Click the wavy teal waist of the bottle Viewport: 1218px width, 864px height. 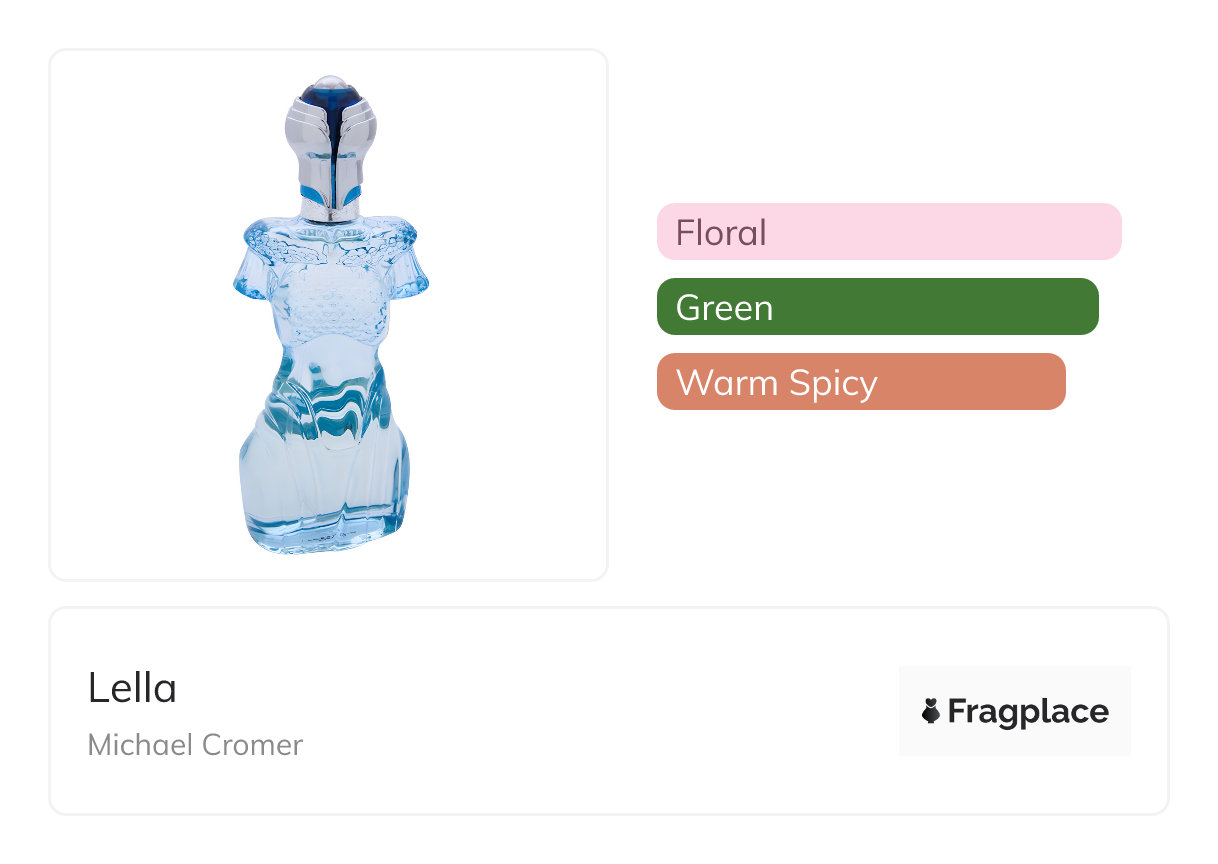click(x=328, y=412)
